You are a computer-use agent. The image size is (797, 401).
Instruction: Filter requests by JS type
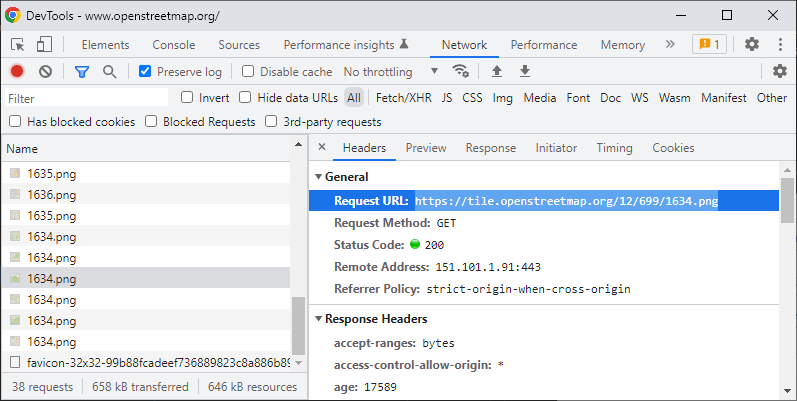pyautogui.click(x=447, y=98)
